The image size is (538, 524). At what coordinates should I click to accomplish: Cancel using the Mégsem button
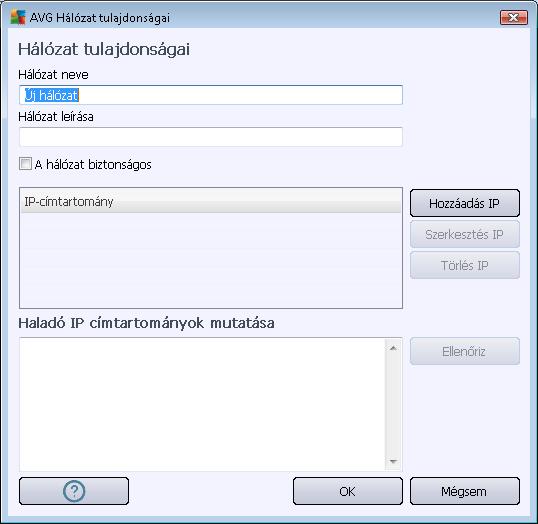pyautogui.click(x=465, y=491)
